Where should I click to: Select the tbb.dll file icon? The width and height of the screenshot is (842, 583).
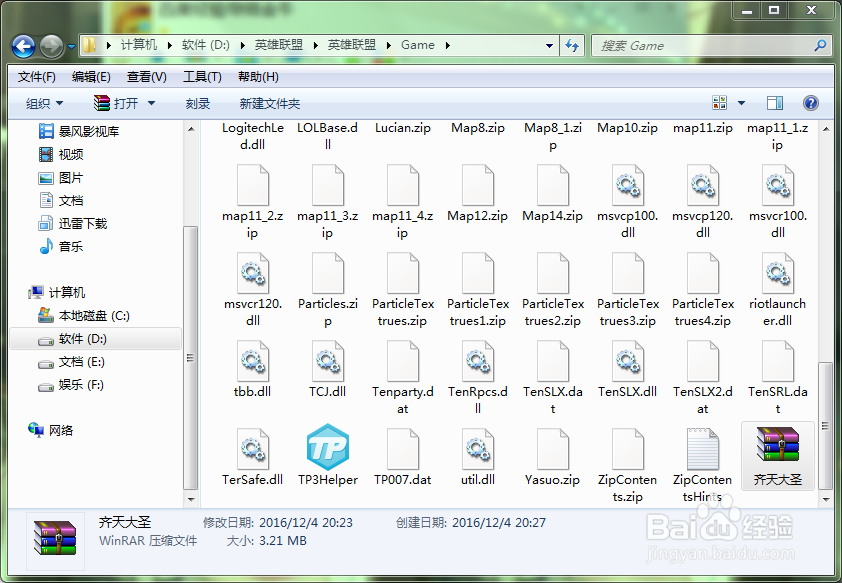(253, 361)
